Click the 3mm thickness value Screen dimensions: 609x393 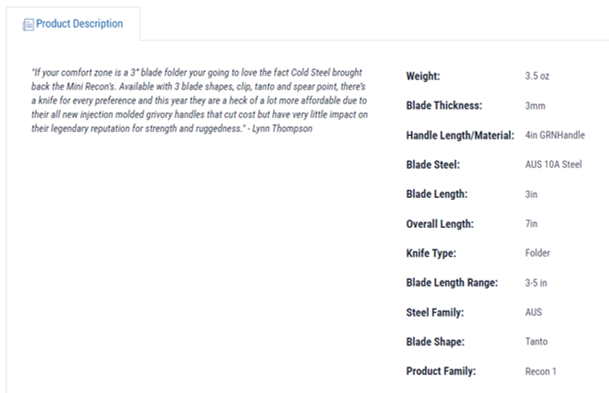535,106
